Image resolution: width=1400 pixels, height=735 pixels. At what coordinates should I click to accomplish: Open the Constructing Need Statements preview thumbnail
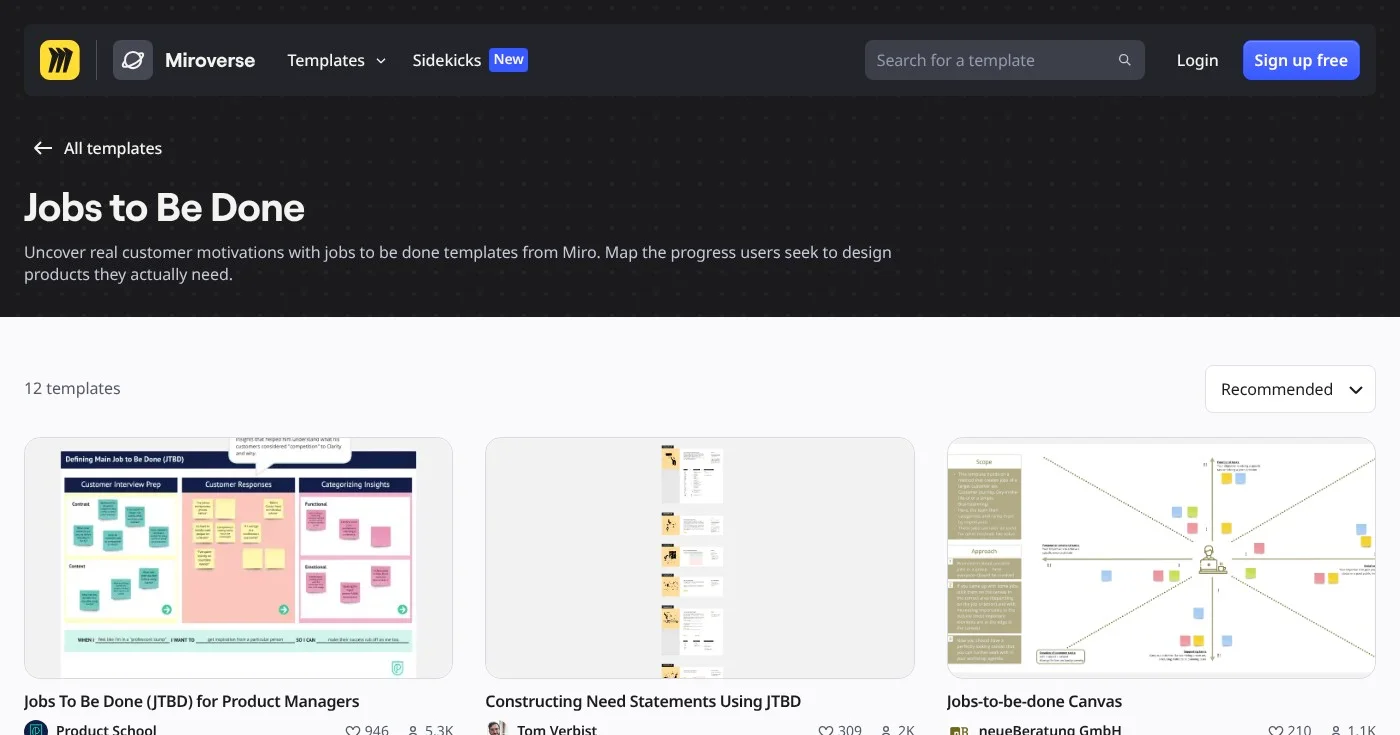[x=700, y=558]
